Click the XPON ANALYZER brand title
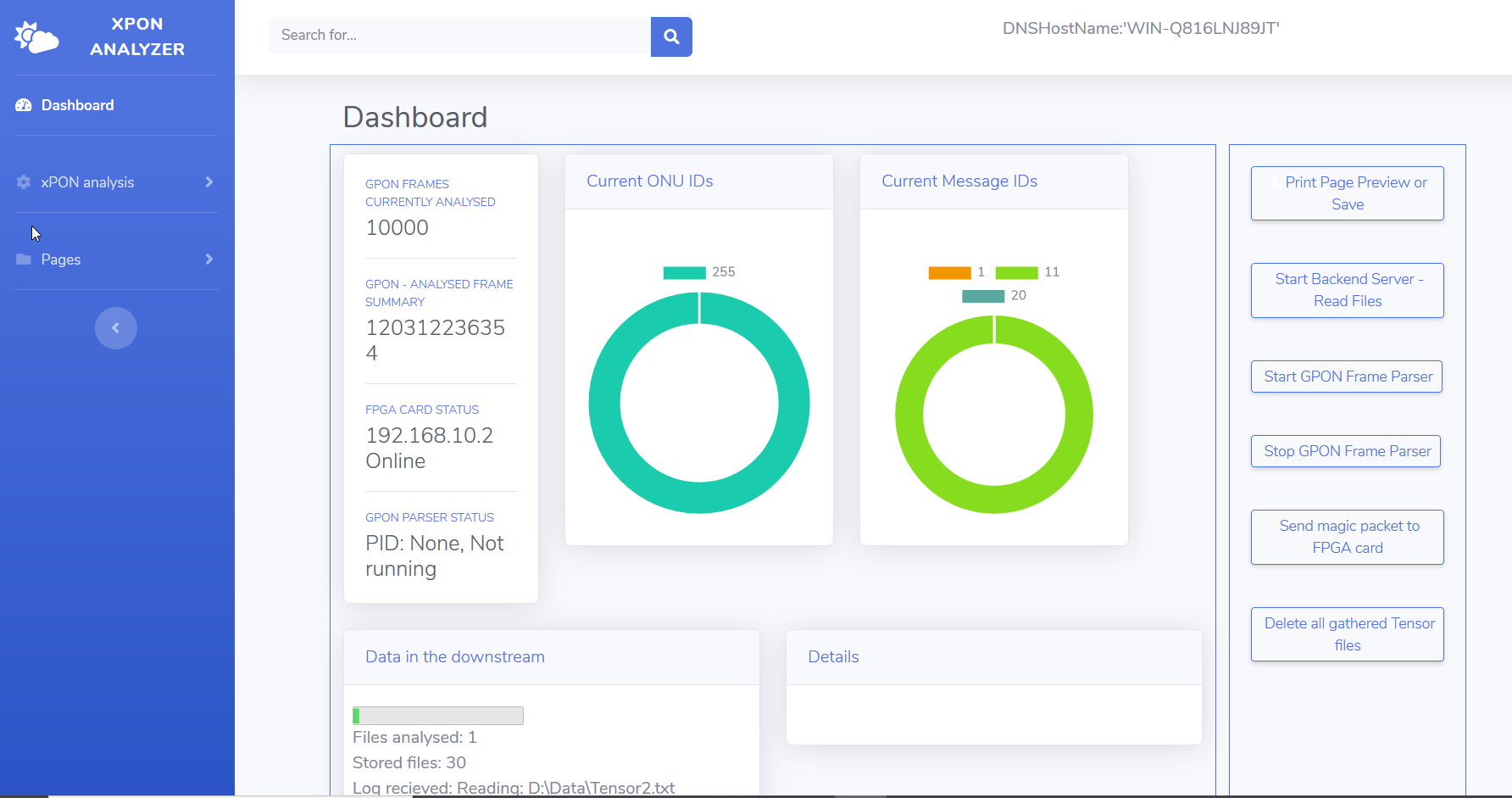The width and height of the screenshot is (1512, 798). point(137,36)
